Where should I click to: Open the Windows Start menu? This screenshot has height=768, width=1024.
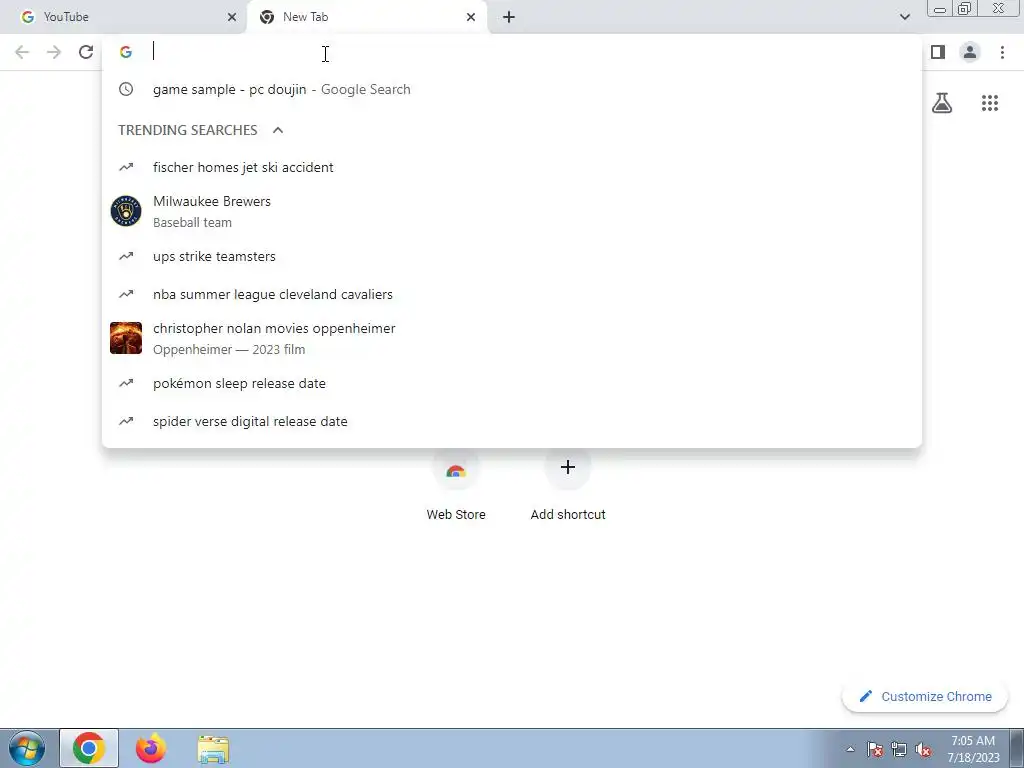pos(27,748)
